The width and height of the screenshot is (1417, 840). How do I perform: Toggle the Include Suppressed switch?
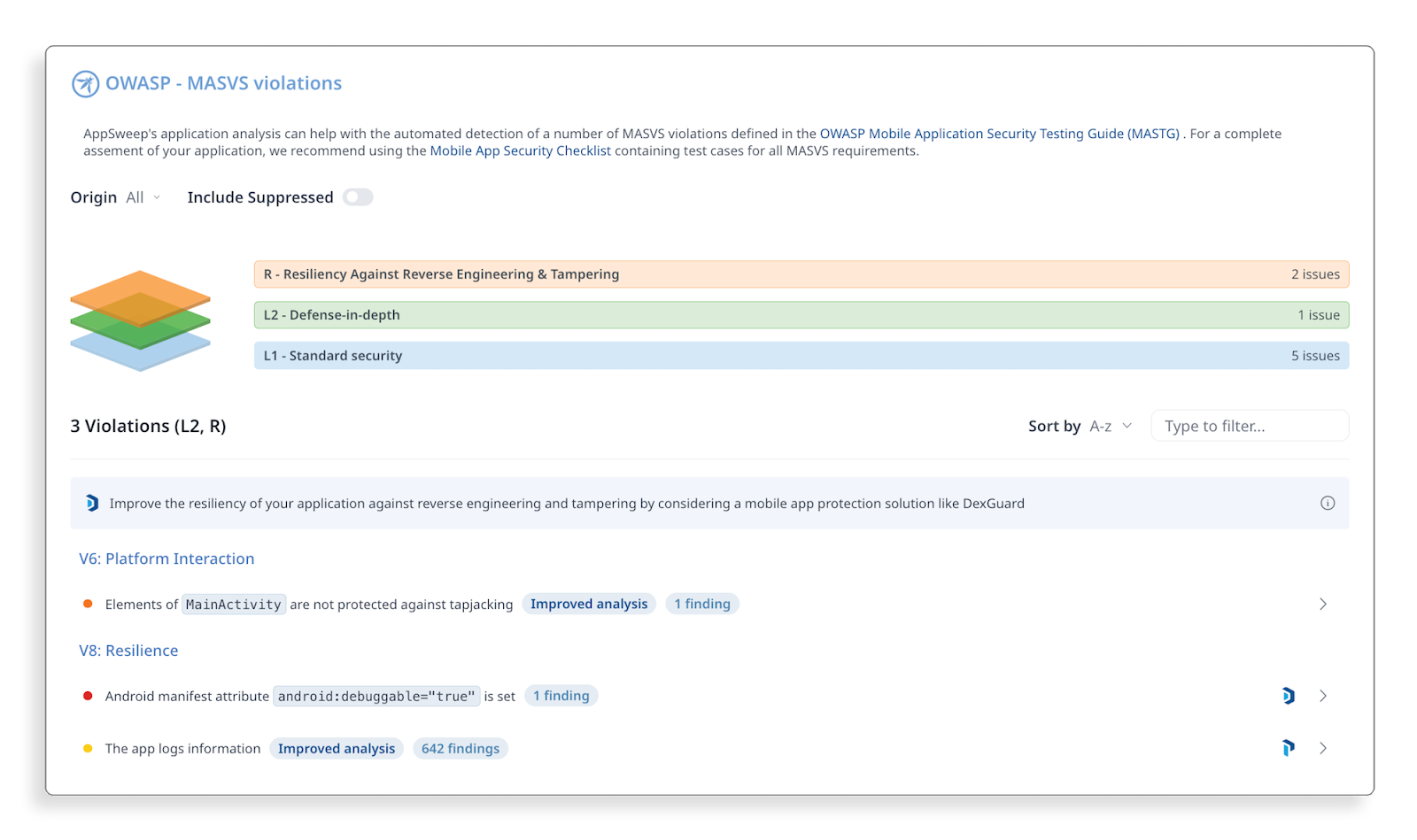click(x=358, y=197)
